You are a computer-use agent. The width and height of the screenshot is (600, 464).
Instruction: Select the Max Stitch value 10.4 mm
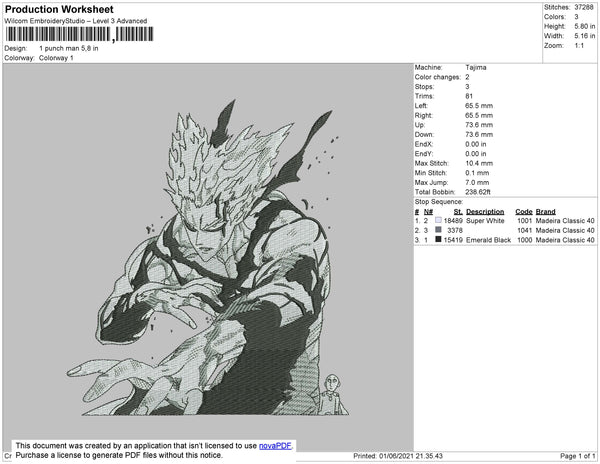click(x=479, y=163)
